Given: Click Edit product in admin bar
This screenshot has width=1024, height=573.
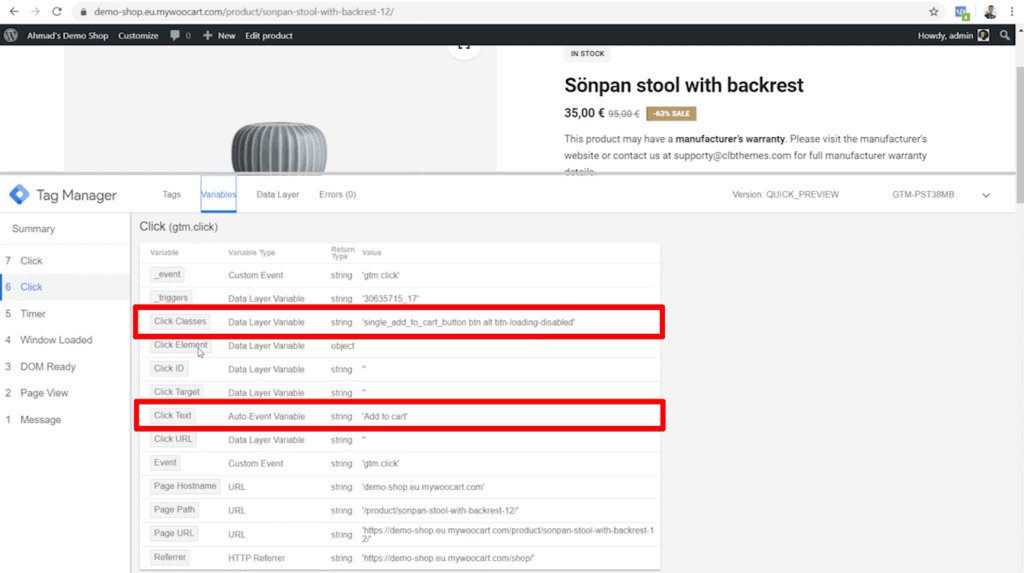Looking at the screenshot, I should [x=268, y=35].
